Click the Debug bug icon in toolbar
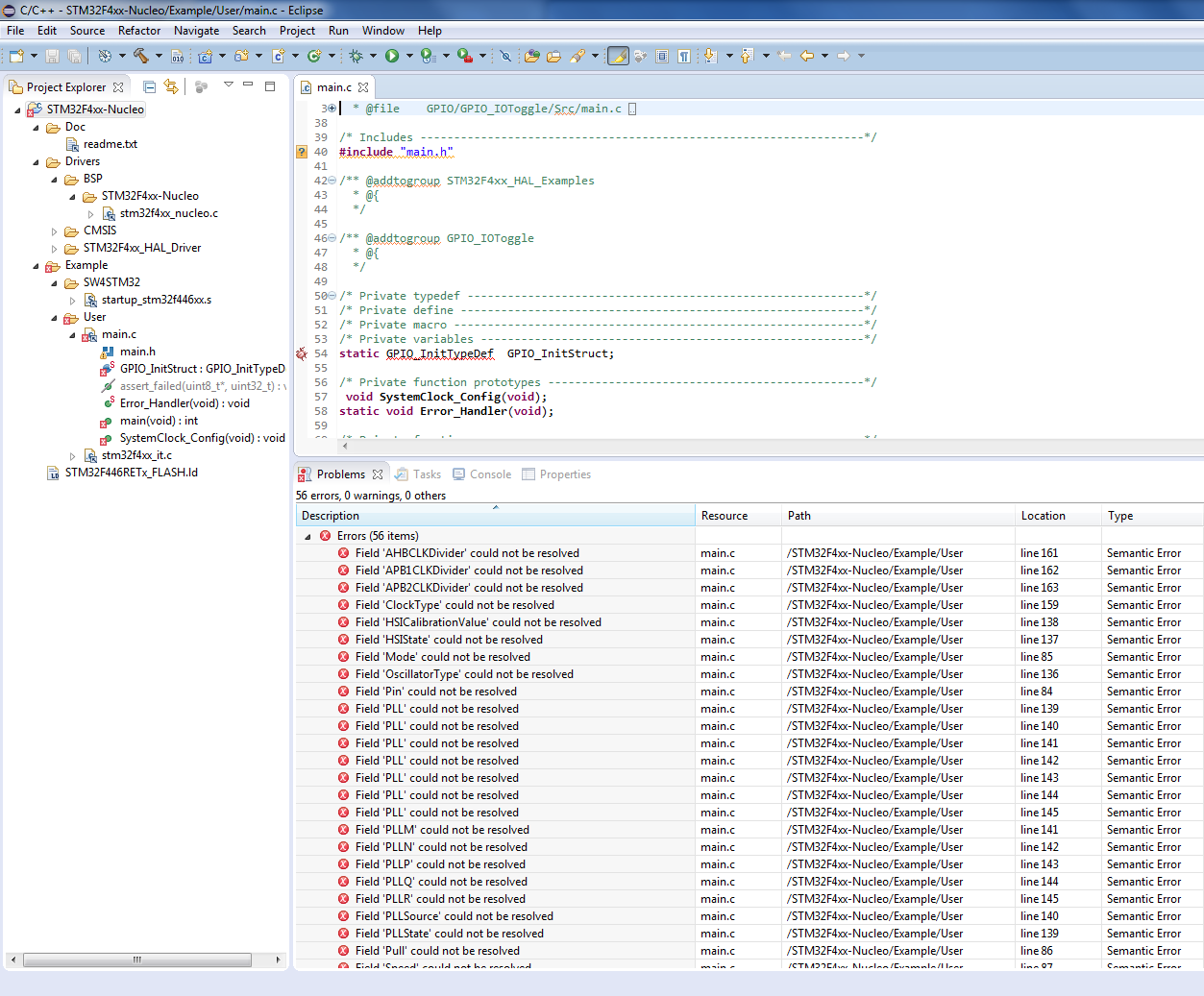Viewport: 1204px width, 996px height. pyautogui.click(x=356, y=56)
